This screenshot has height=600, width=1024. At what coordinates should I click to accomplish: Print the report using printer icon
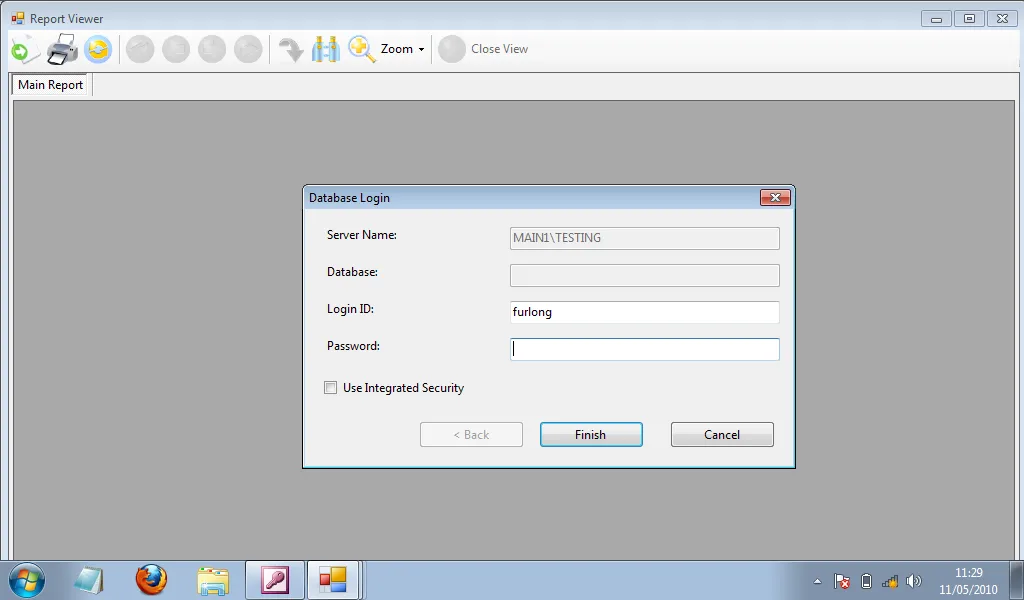[x=62, y=50]
